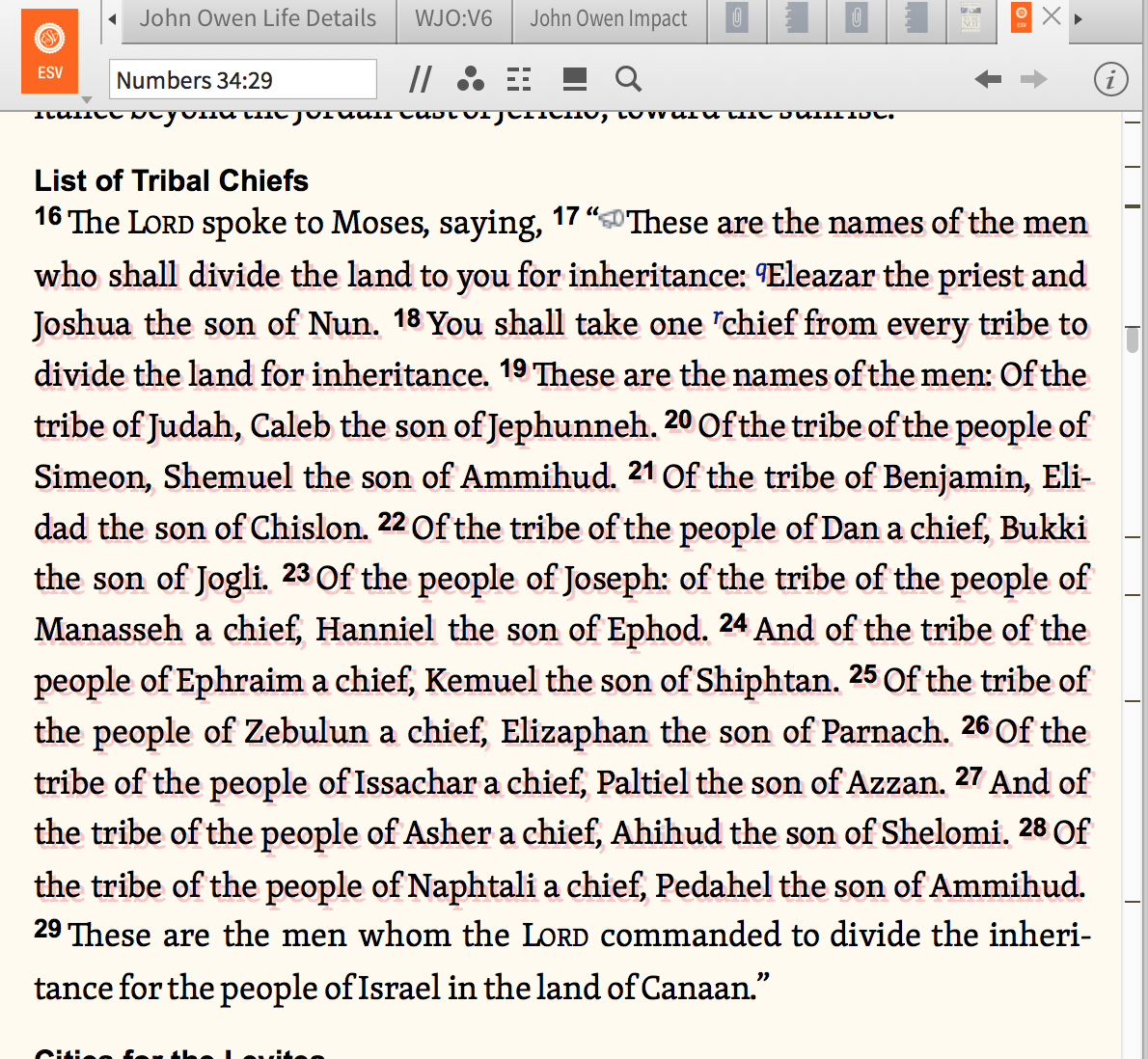Expand the small arrow below the ESV icon
This screenshot has width=1148, height=1059.
87,99
